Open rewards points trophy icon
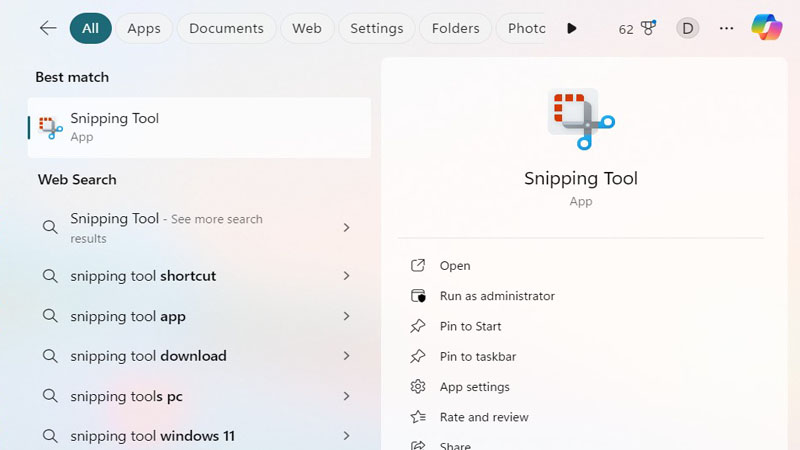This screenshot has height=450, width=800. (648, 28)
